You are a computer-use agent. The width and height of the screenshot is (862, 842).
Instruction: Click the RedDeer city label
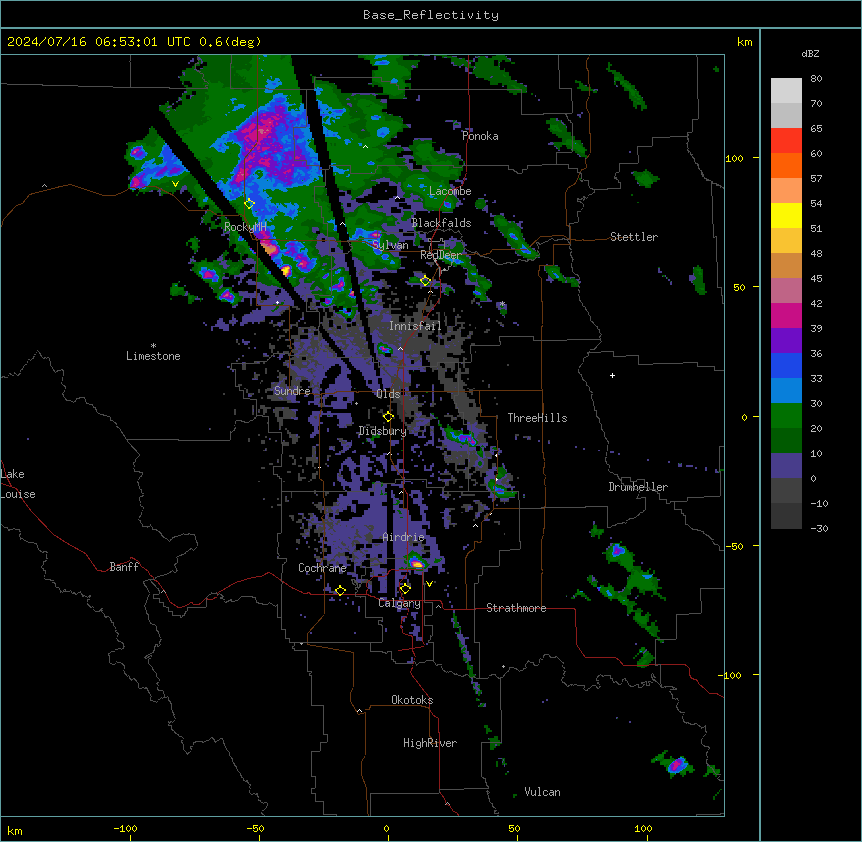[x=441, y=255]
